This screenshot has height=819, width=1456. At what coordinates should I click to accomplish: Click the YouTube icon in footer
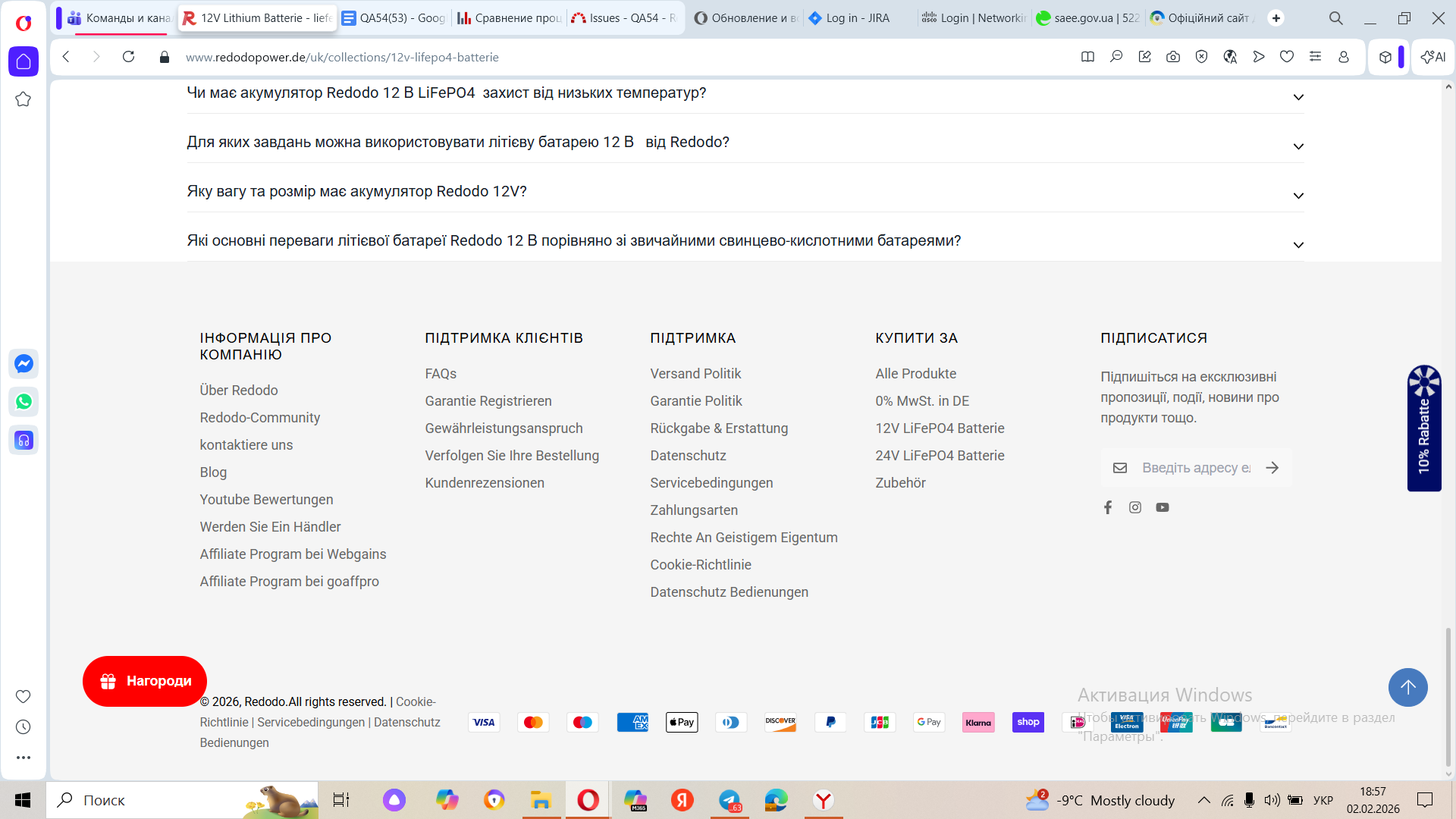[x=1163, y=507]
